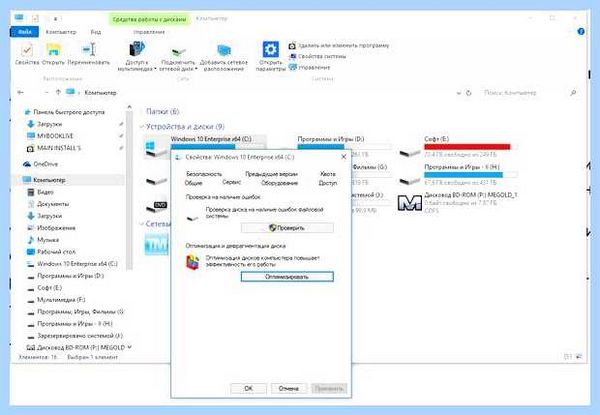
Task: Open the media access dropdown arrow
Action: tap(155, 69)
